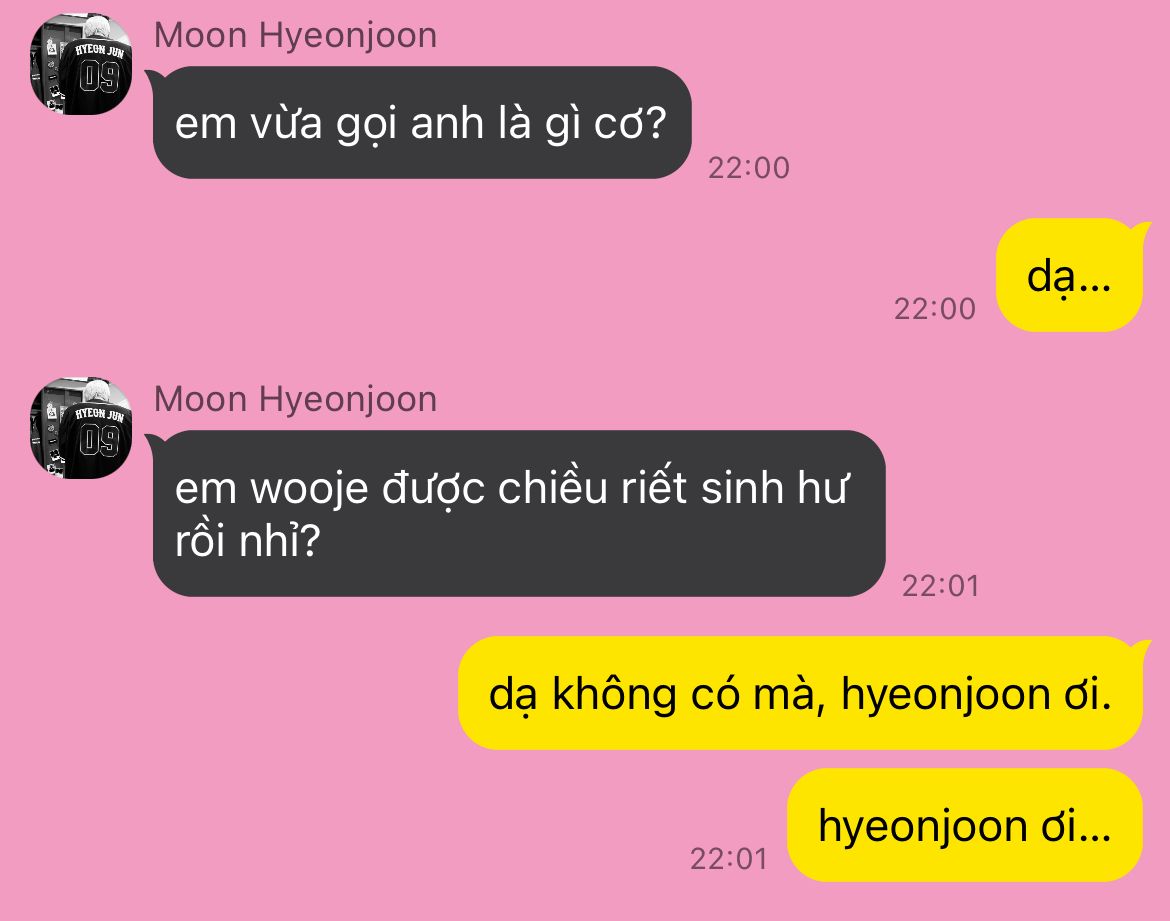Tap the second Moon Hyeonjoon avatar

click(x=81, y=428)
